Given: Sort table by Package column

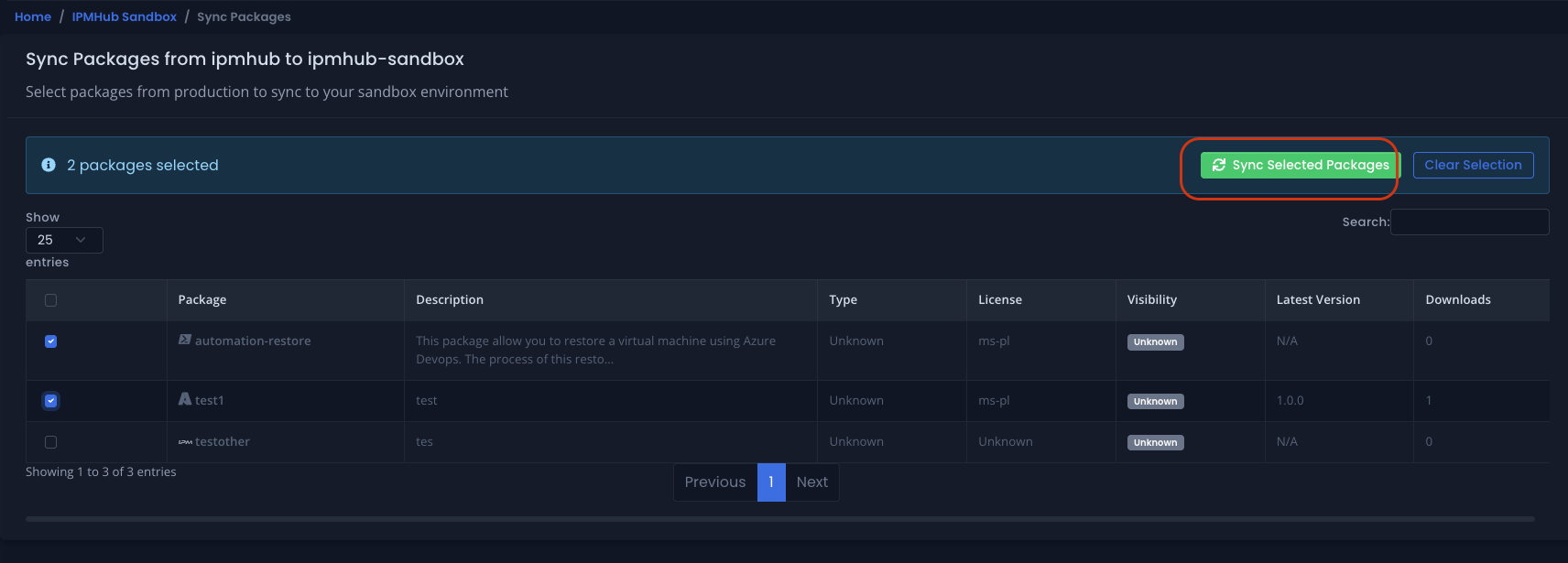Looking at the screenshot, I should tap(202, 300).
